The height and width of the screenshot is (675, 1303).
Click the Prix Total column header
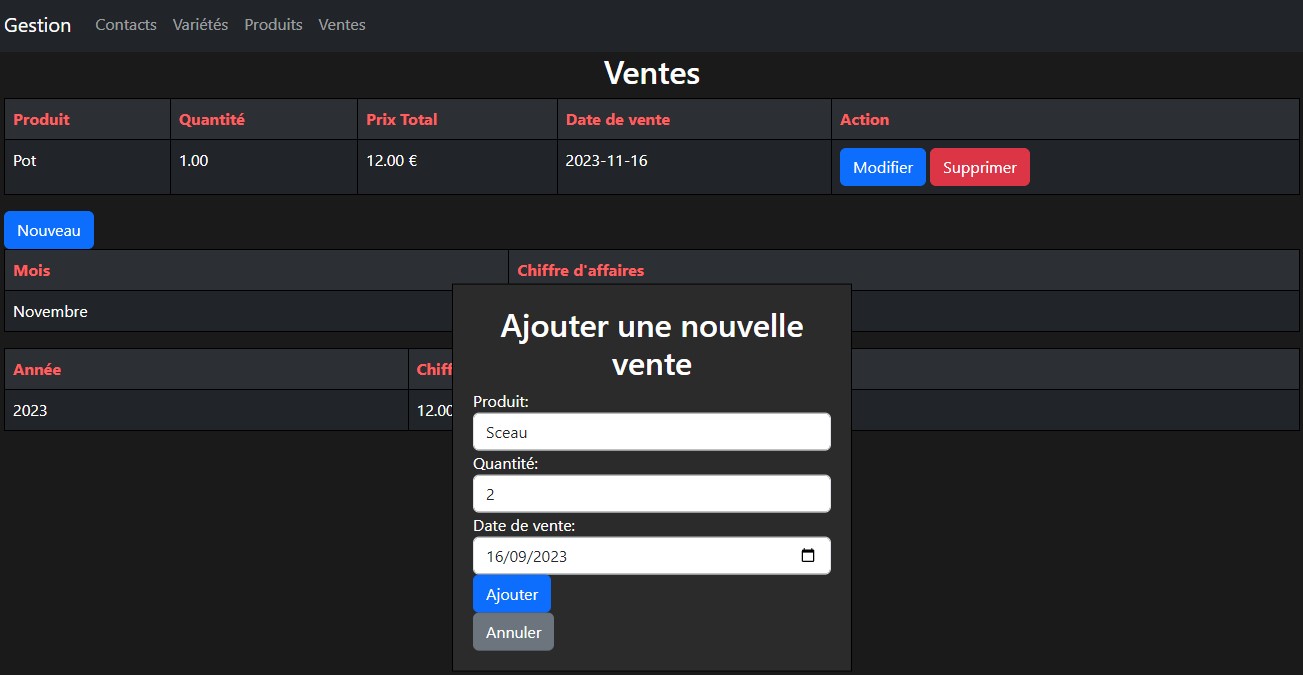click(x=402, y=119)
